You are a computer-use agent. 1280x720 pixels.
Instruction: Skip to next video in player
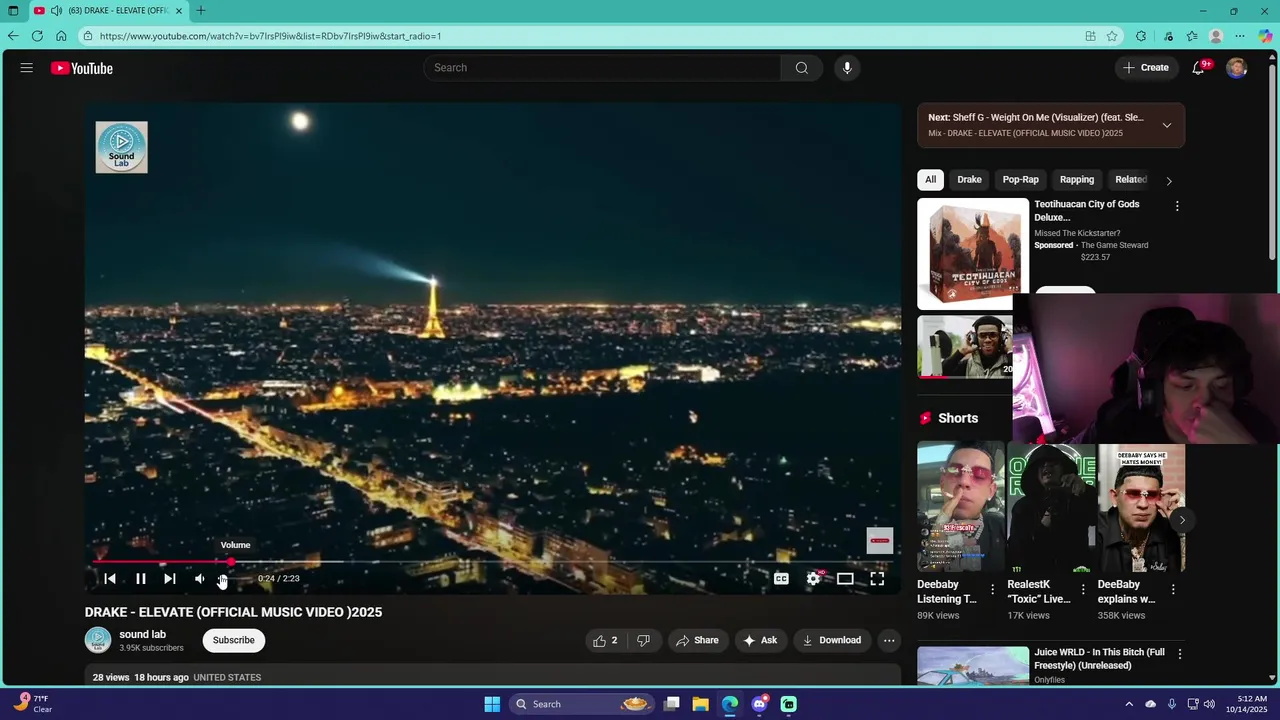[x=170, y=579]
